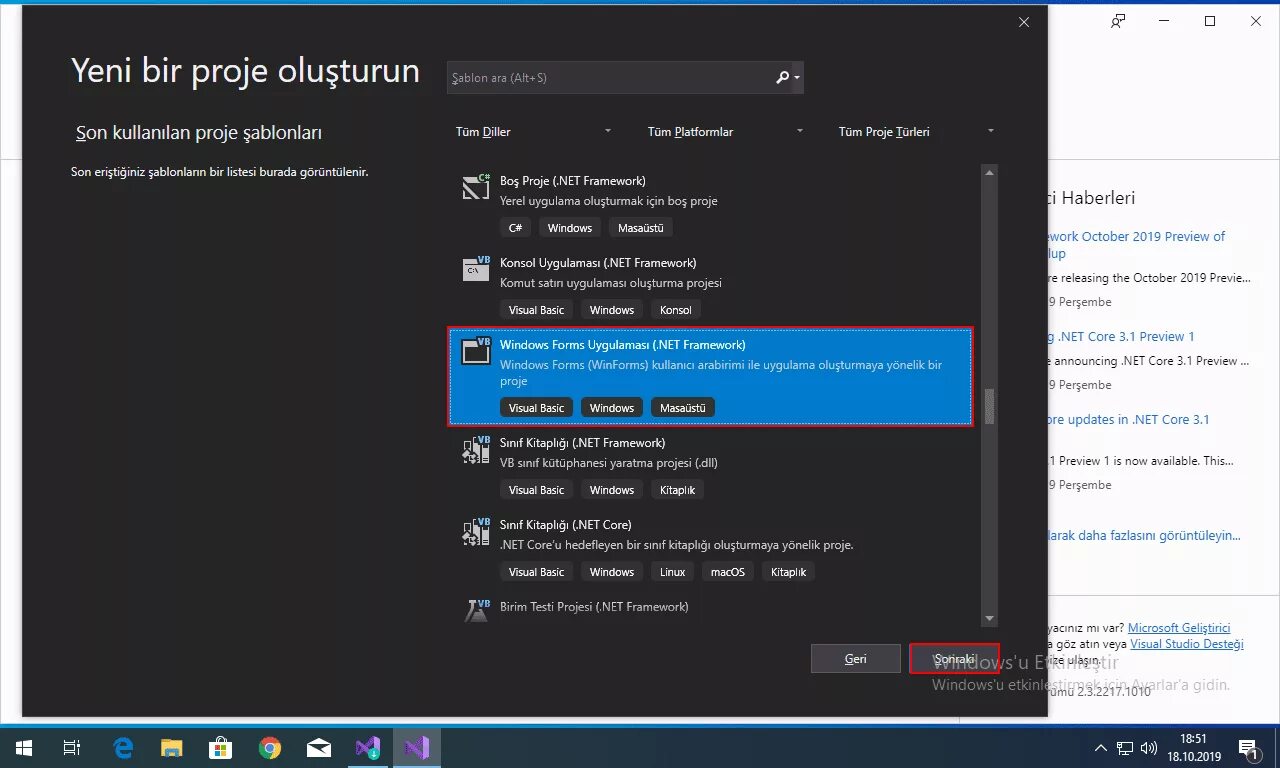Select Birim Testi Projesi (.NET Framework)

click(x=710, y=610)
